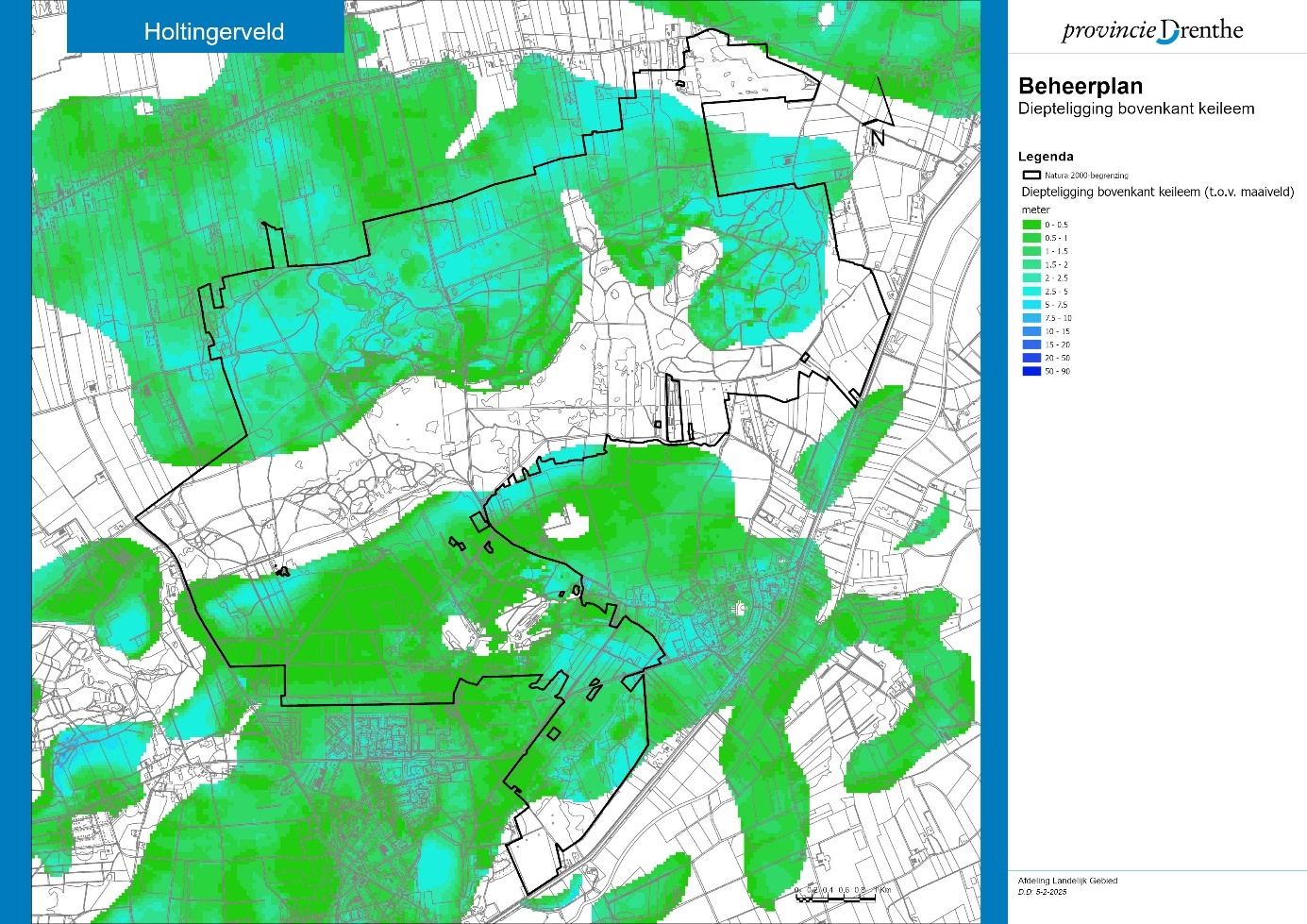Click the north arrow compass symbol
Viewport: 1307px width, 924px height.
coord(878,113)
